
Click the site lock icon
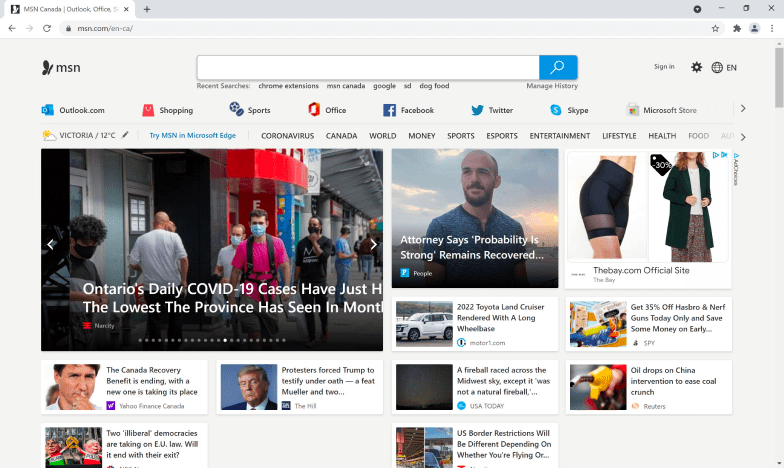click(x=68, y=28)
